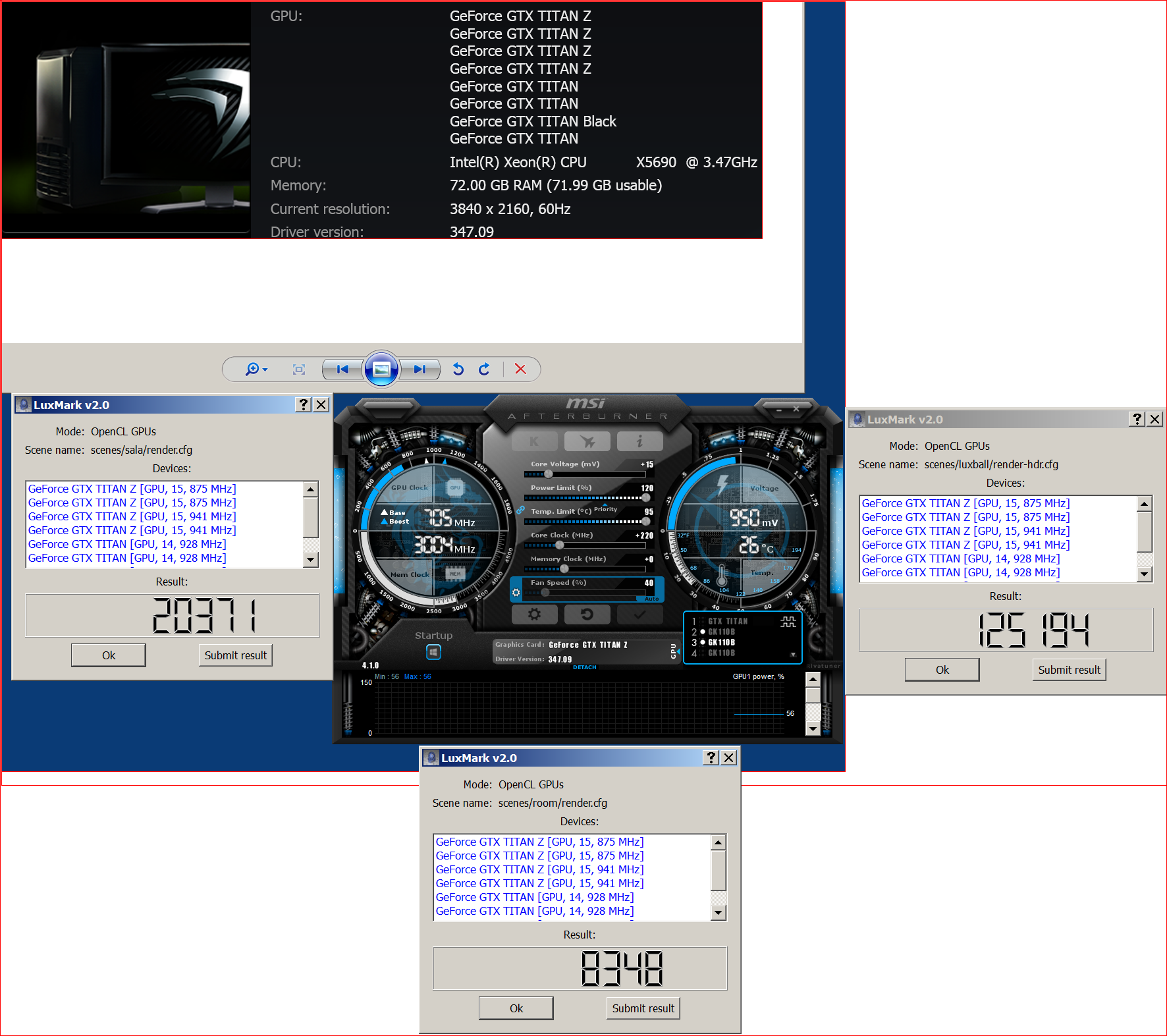Toggle Auto fan speed in Afterburner
The height and width of the screenshot is (1036, 1167).
click(651, 599)
